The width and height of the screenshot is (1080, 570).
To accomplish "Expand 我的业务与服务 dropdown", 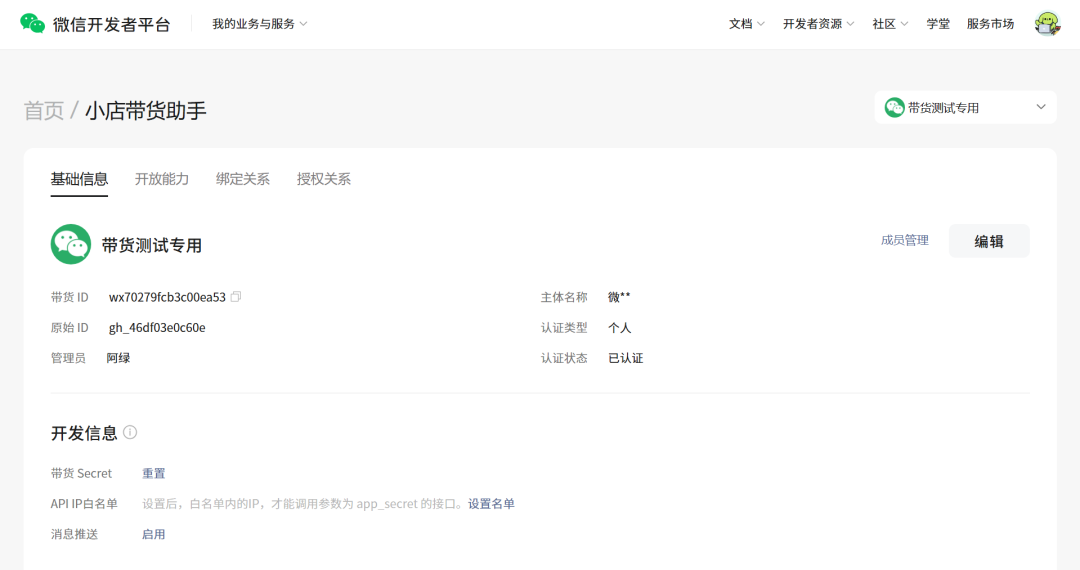I will pyautogui.click(x=260, y=24).
